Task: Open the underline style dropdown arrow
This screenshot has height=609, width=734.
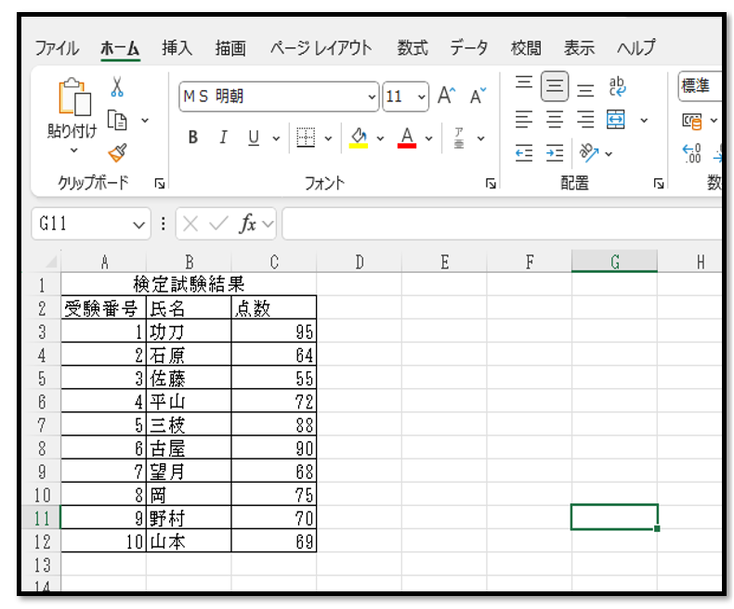Action: coord(276,139)
